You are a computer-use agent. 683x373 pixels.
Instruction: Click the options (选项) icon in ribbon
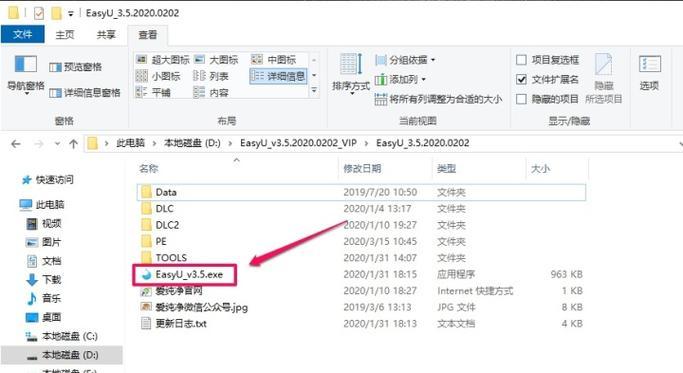click(x=649, y=73)
